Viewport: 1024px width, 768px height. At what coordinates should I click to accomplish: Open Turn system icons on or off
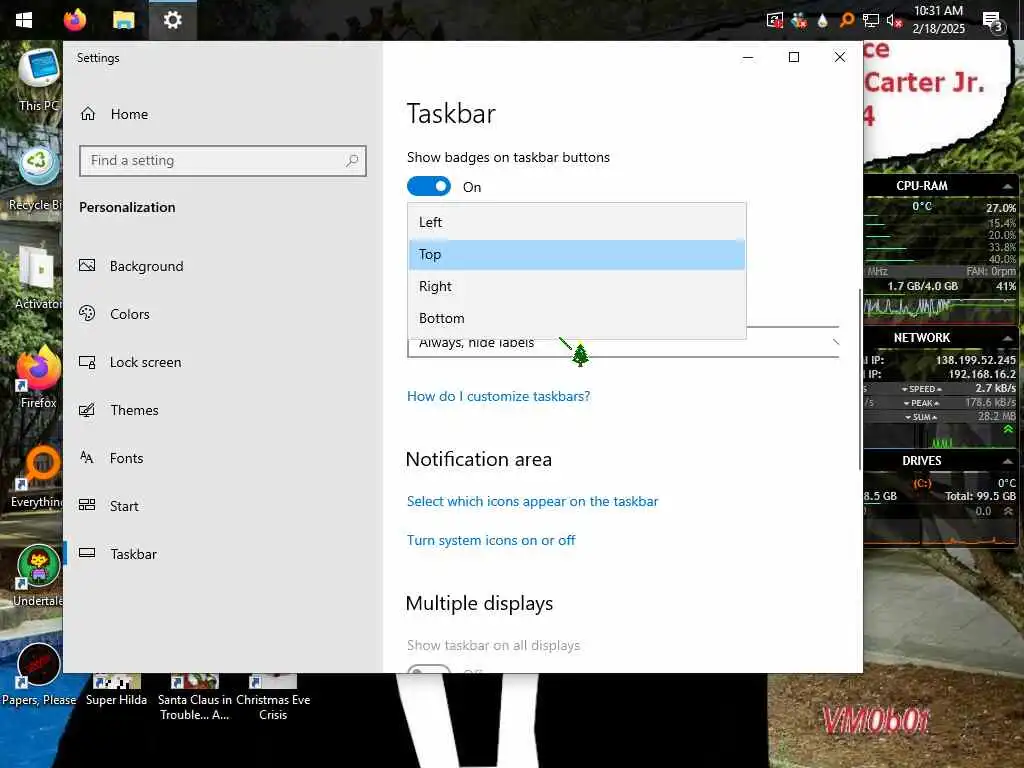tap(491, 541)
